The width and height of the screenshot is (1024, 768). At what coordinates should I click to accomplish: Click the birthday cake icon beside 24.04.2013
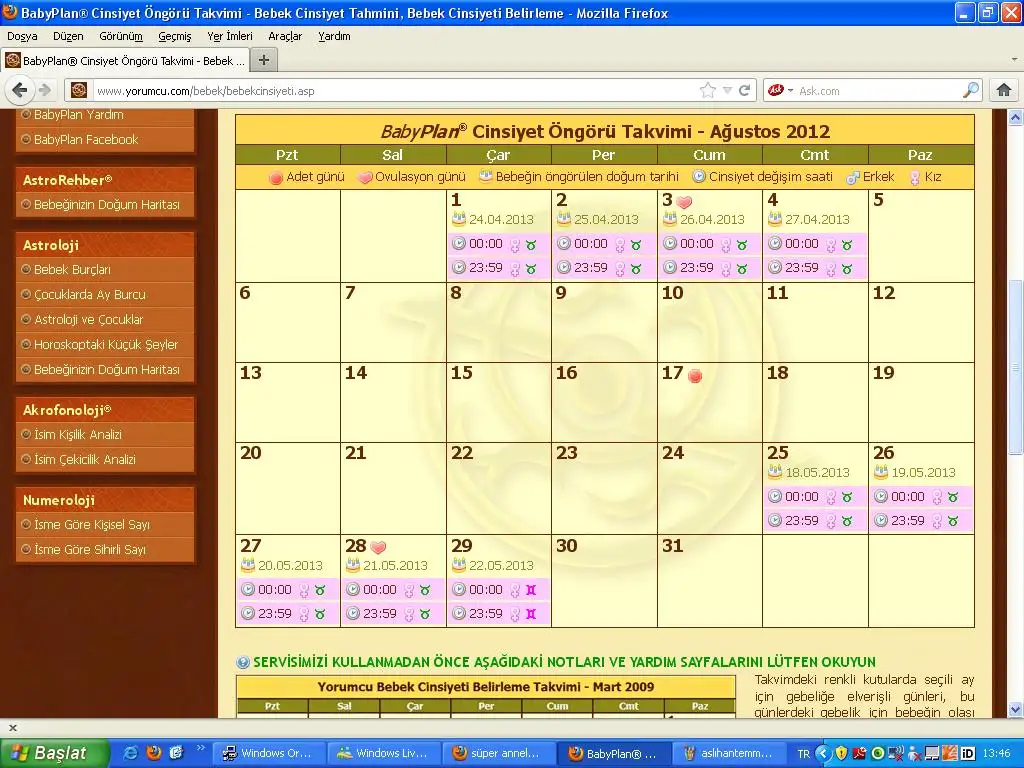coord(458,219)
